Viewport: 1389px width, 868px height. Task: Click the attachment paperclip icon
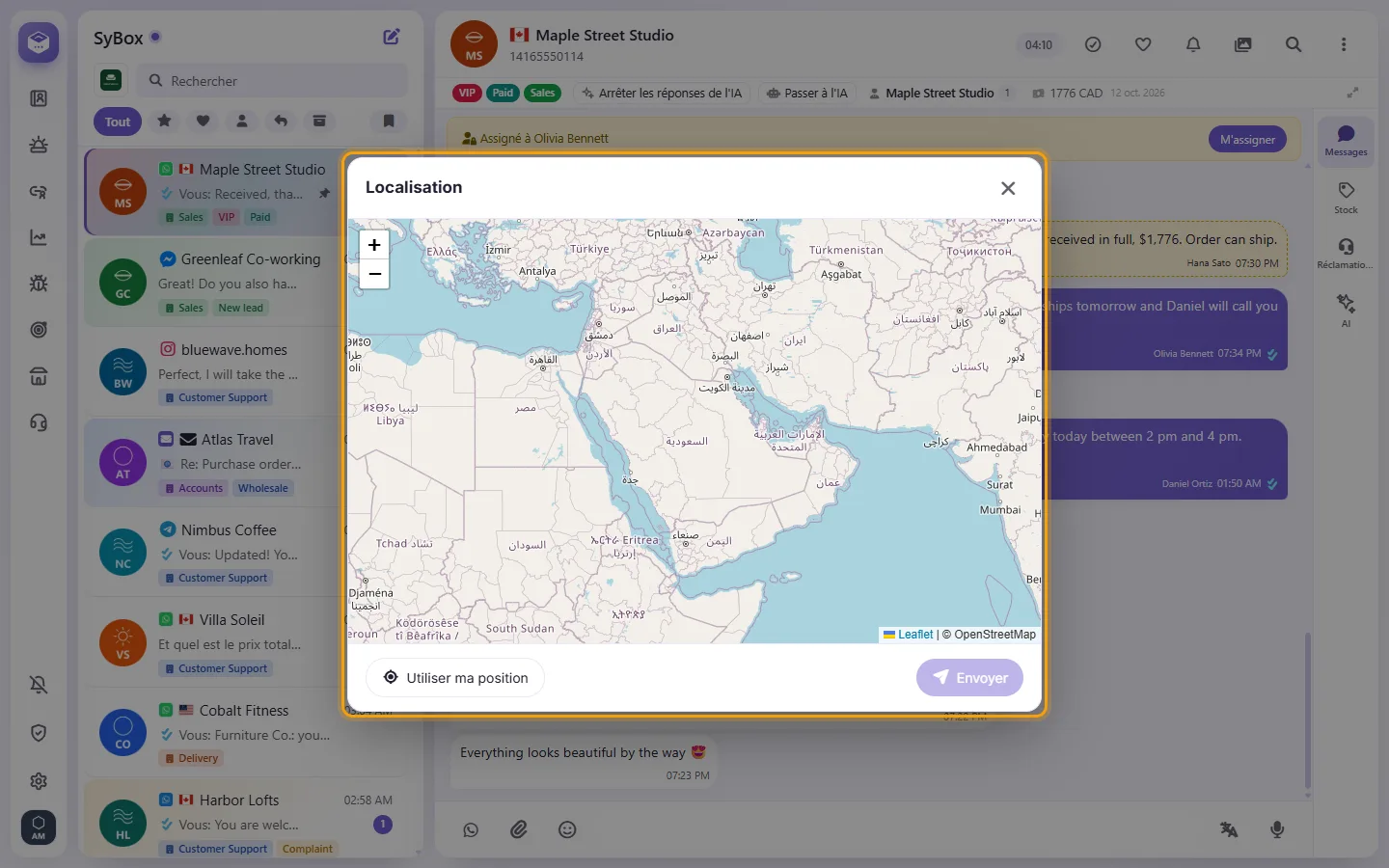tap(519, 829)
